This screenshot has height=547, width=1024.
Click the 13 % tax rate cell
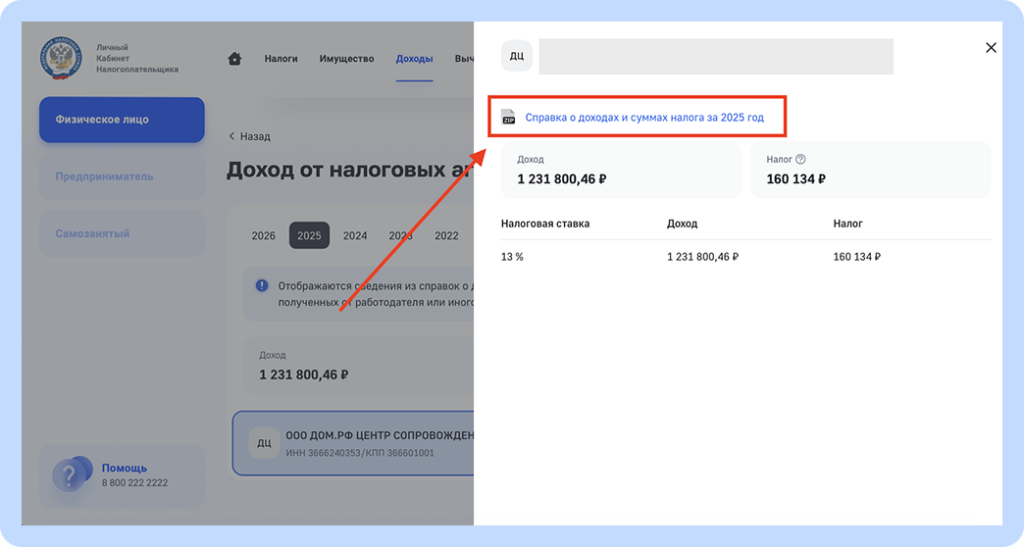pyautogui.click(x=512, y=257)
